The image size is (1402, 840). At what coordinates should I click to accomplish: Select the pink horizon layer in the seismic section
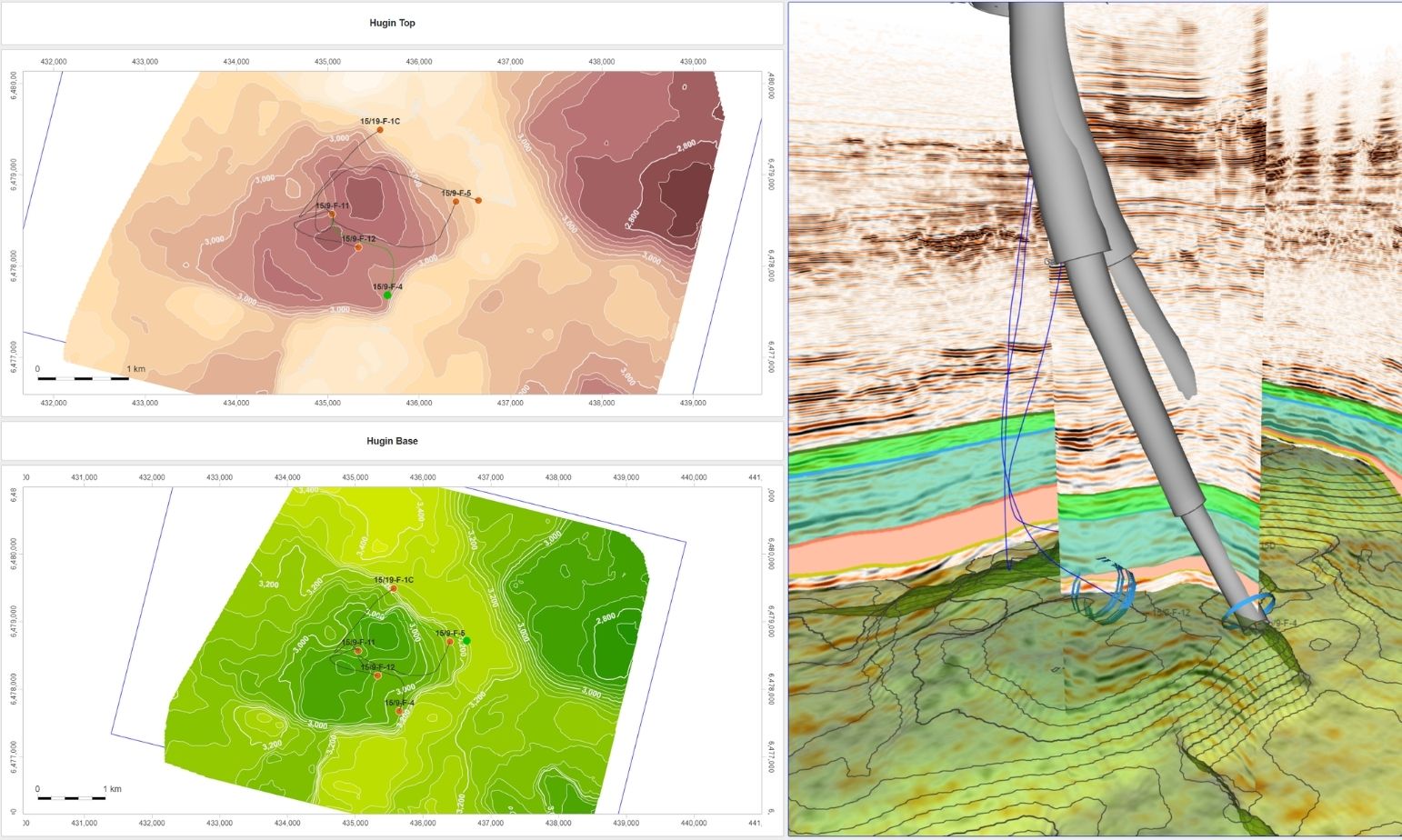tap(909, 545)
